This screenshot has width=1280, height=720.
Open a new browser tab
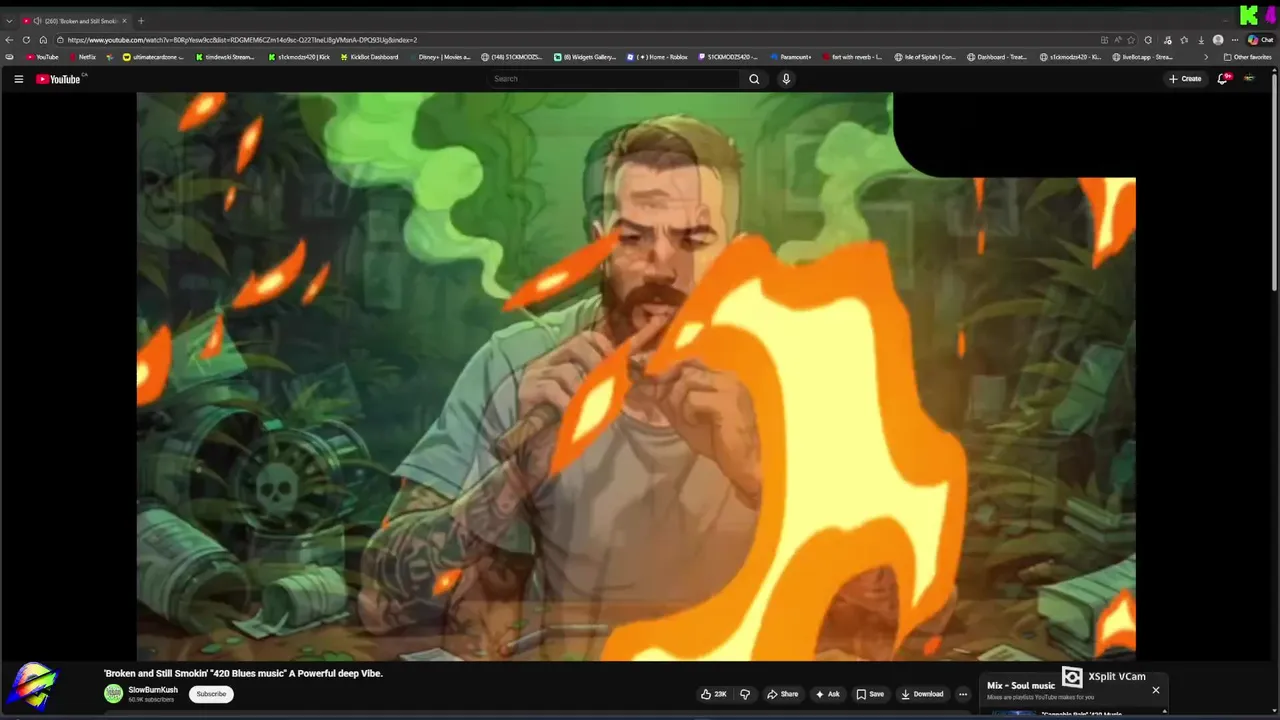pos(140,21)
